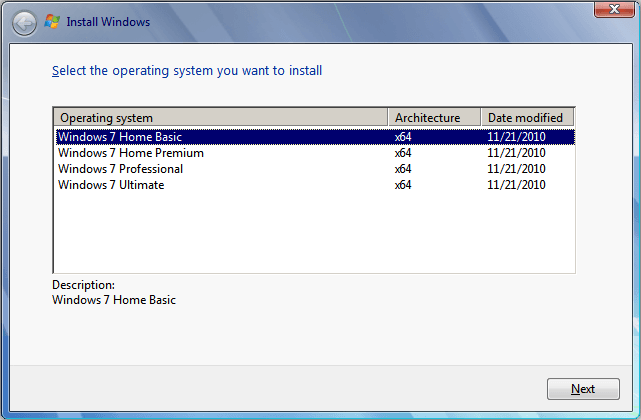Click the Windows flag logo icon
This screenshot has height=420, width=641.
pos(52,21)
